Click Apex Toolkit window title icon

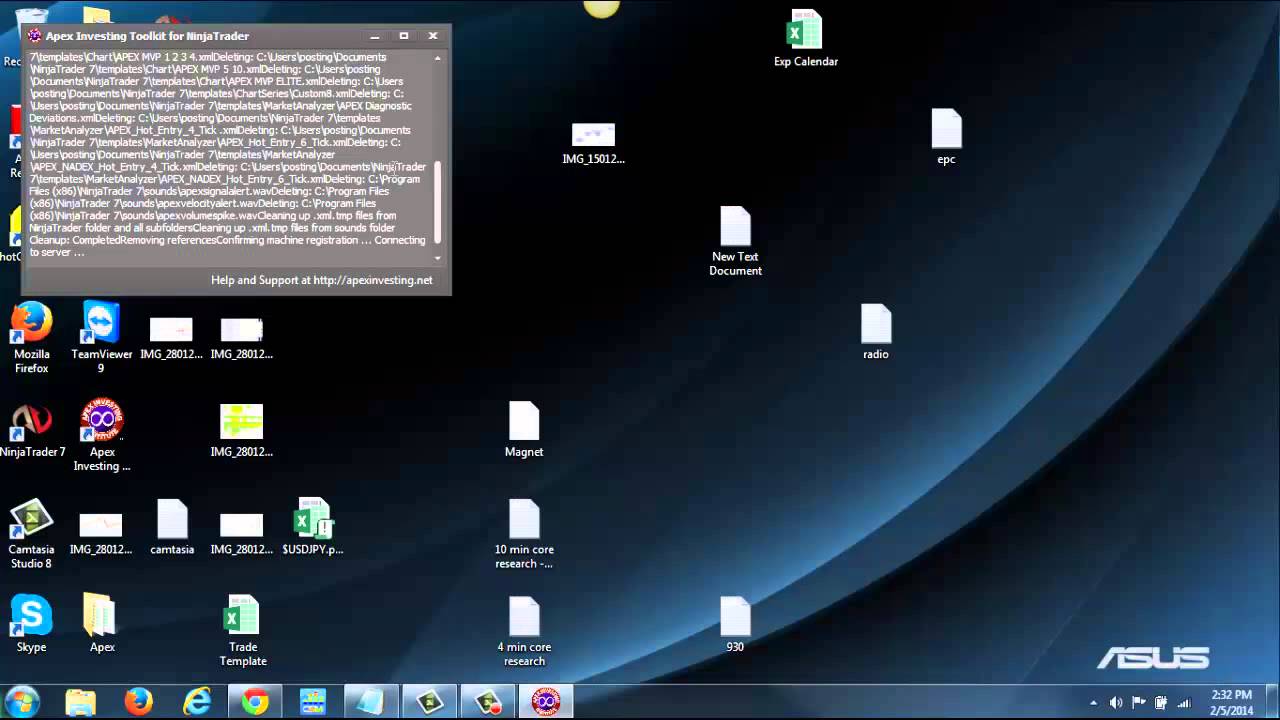click(x=34, y=36)
